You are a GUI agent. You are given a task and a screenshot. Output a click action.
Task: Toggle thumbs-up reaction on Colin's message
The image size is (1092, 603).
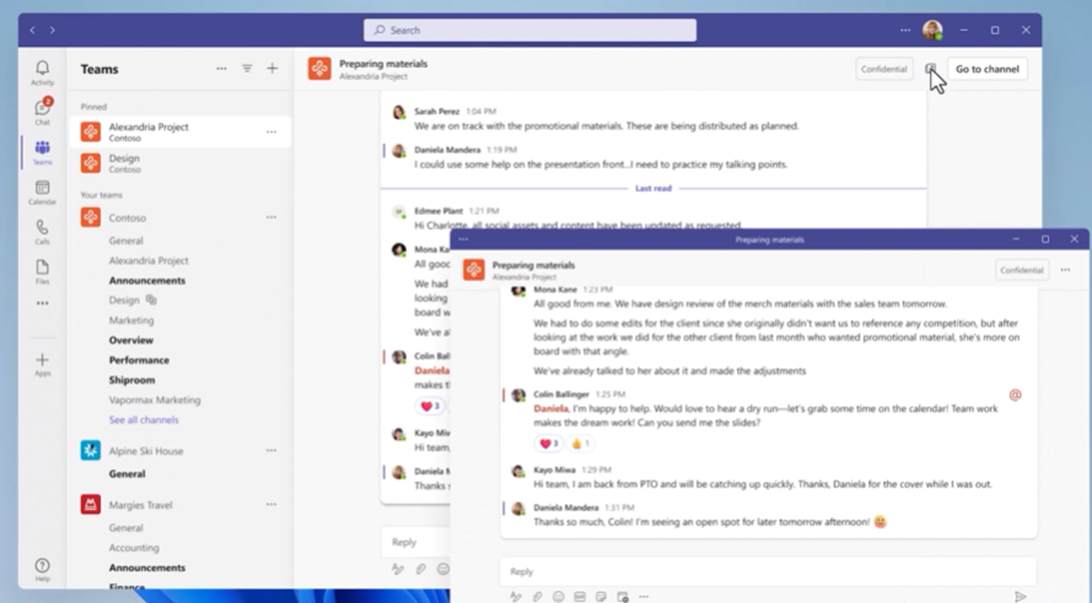tap(580, 444)
